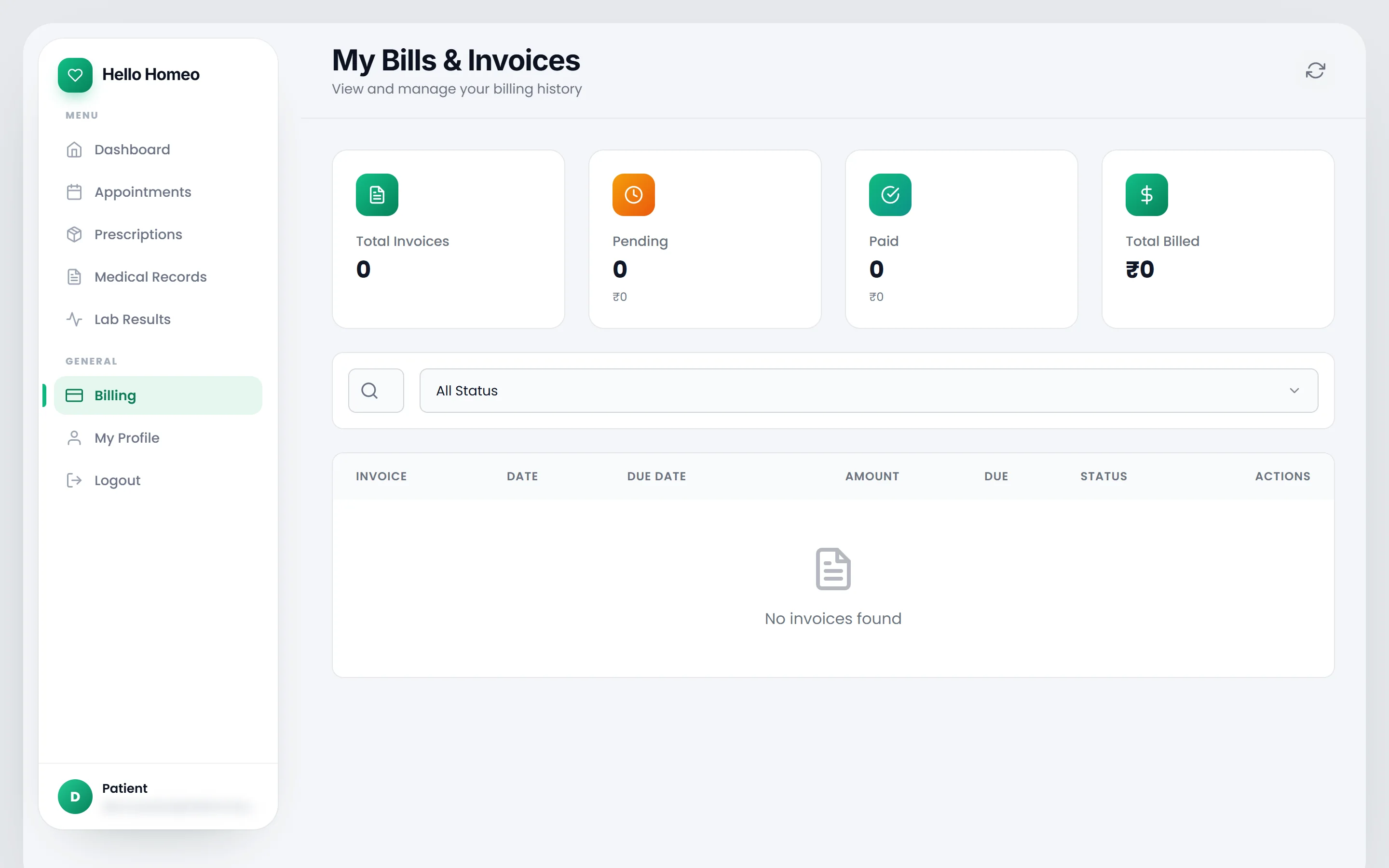
Task: Click the DUE DATE column header
Action: tap(656, 476)
